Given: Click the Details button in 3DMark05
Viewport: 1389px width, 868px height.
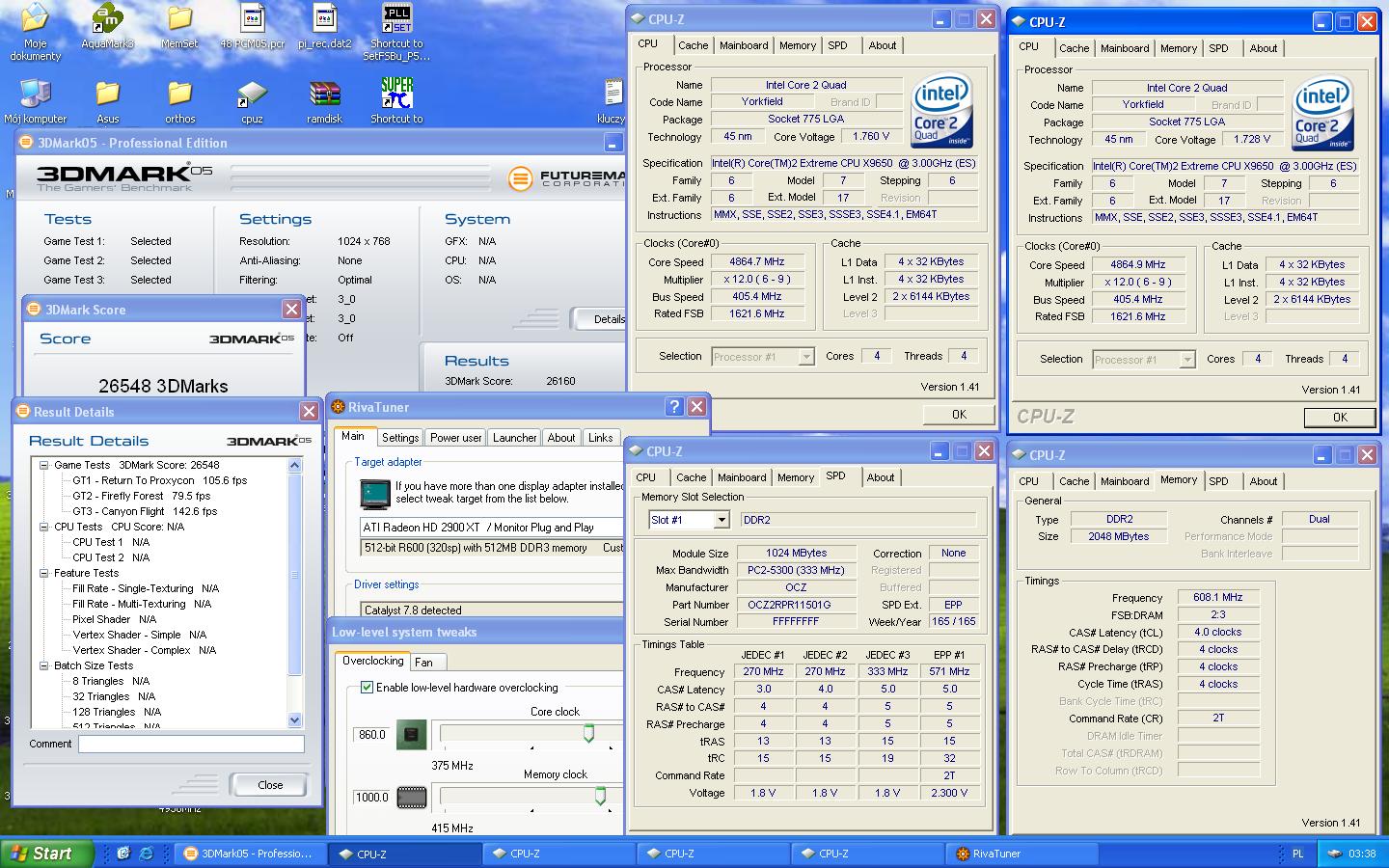Looking at the screenshot, I should [x=600, y=319].
